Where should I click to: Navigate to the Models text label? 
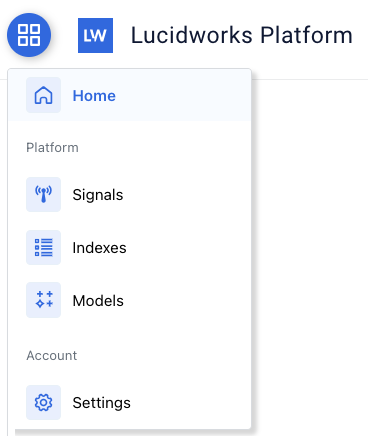pos(98,301)
